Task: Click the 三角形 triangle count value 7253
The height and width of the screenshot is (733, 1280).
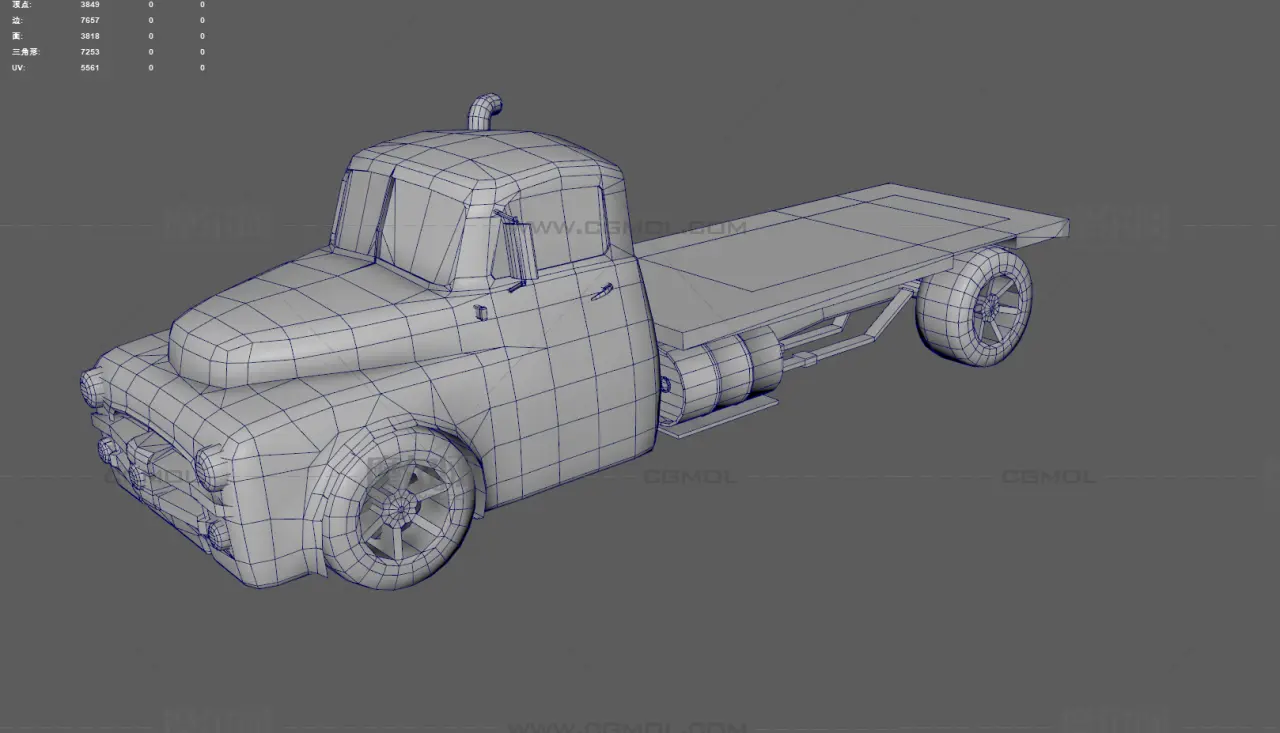Action: click(x=90, y=52)
